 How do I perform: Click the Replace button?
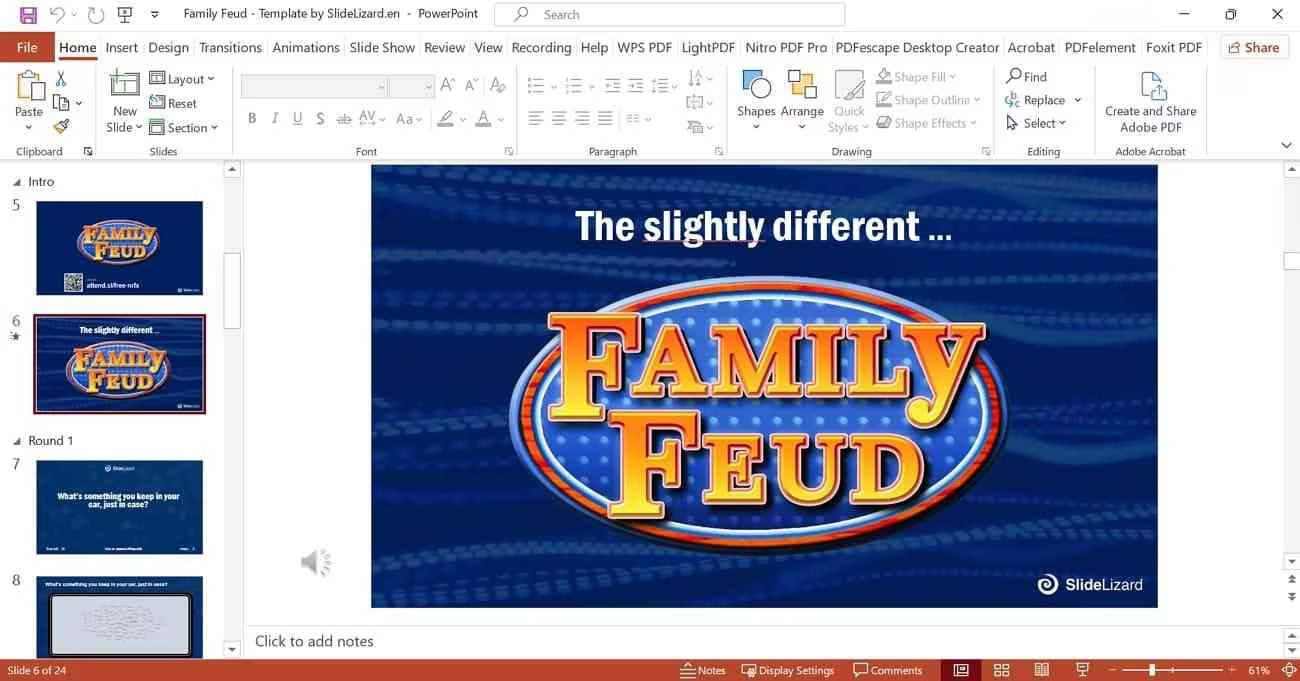click(1036, 100)
